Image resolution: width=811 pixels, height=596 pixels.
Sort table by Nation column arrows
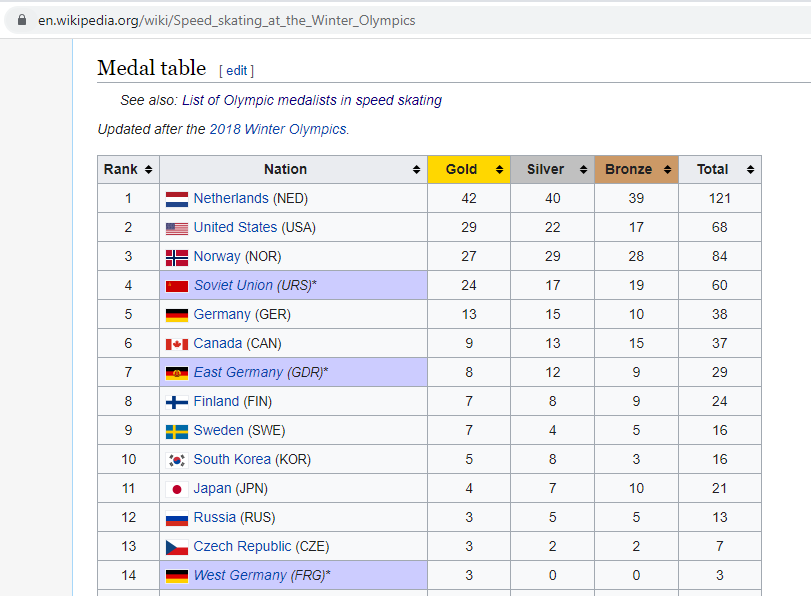point(416,170)
